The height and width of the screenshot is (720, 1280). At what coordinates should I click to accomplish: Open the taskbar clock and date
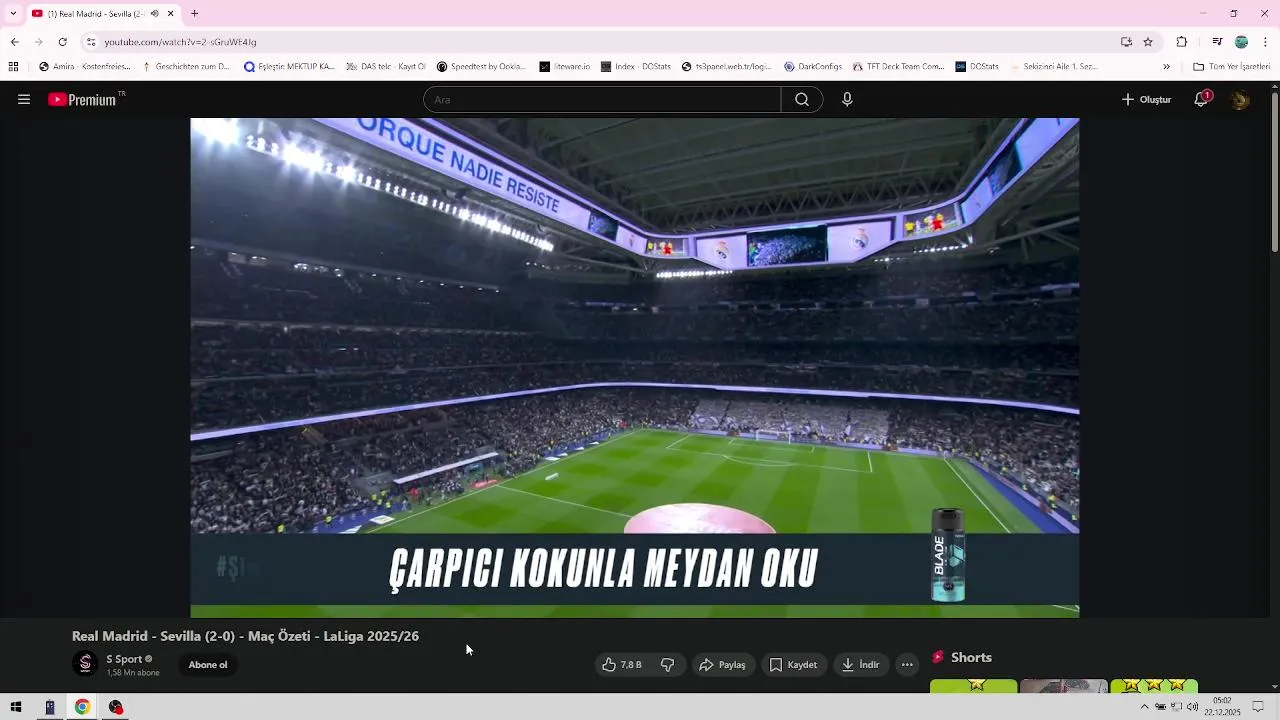click(x=1222, y=707)
